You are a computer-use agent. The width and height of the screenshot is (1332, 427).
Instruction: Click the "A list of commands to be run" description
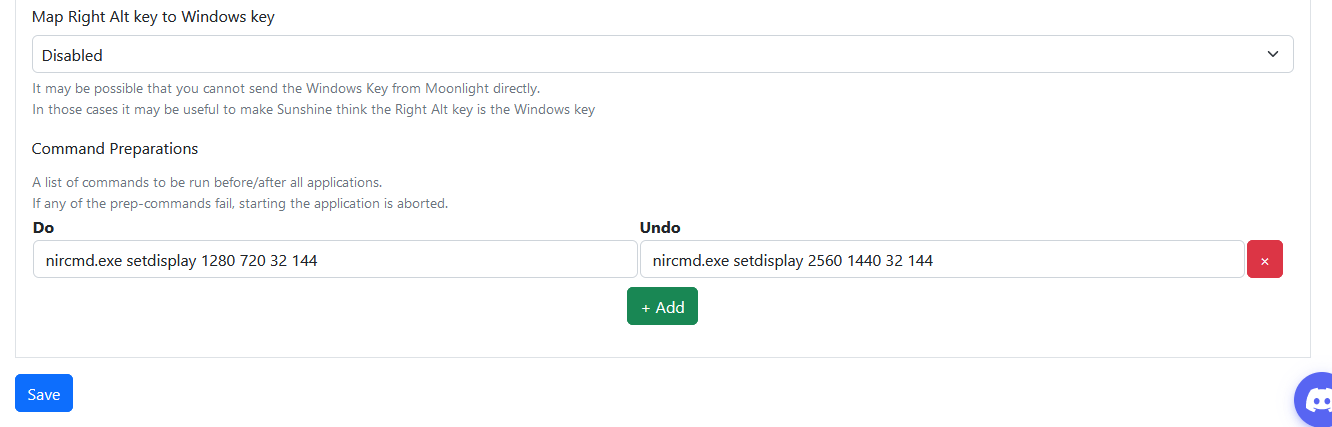click(x=207, y=182)
